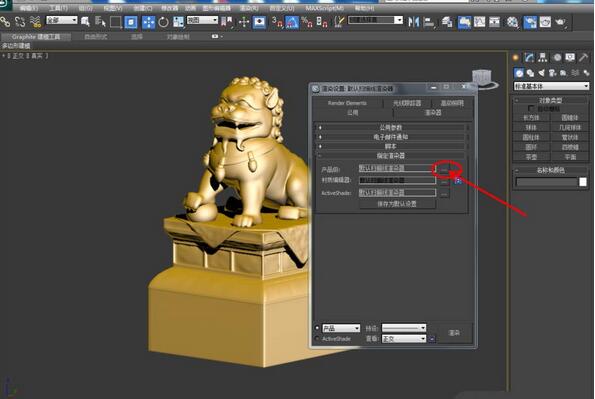
Task: Click the Unlink Selection tool icon
Action: pyautogui.click(x=20, y=22)
